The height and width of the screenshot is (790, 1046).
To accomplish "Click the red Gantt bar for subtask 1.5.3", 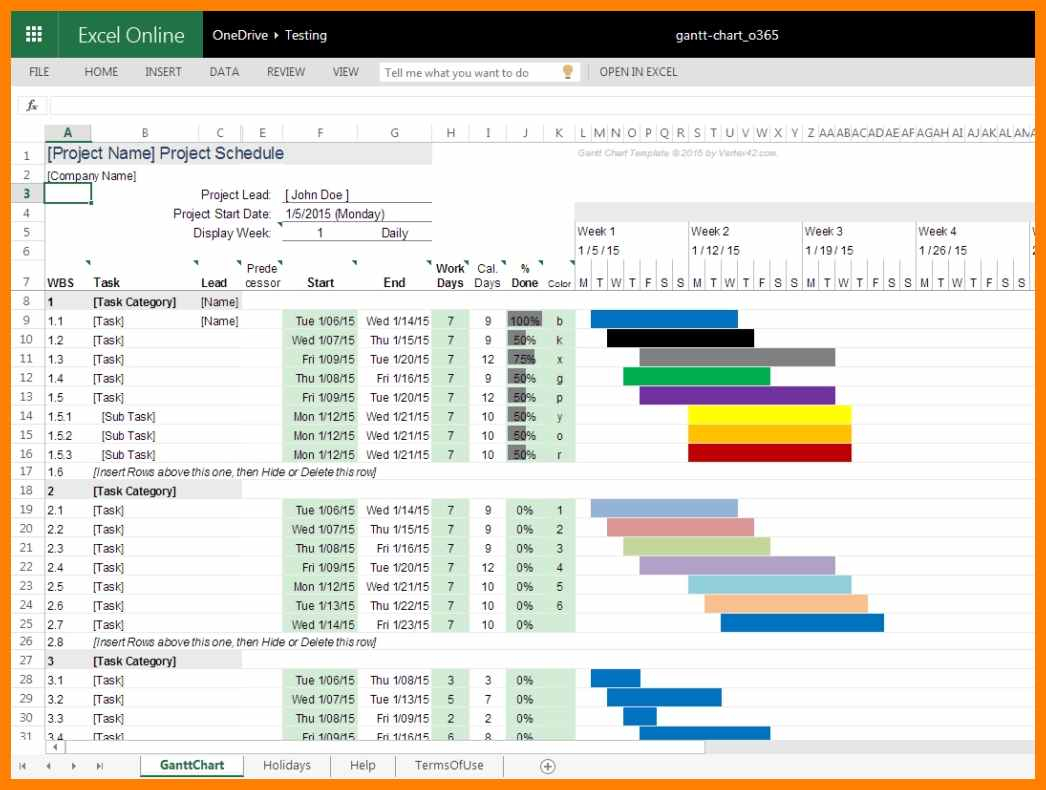I will point(769,453).
